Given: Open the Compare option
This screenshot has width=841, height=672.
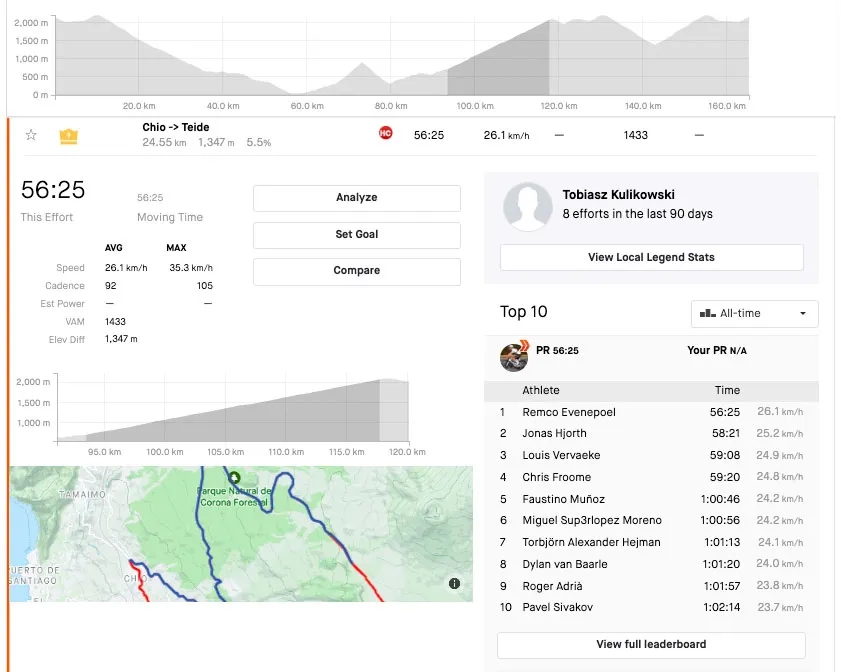Looking at the screenshot, I should [x=356, y=271].
